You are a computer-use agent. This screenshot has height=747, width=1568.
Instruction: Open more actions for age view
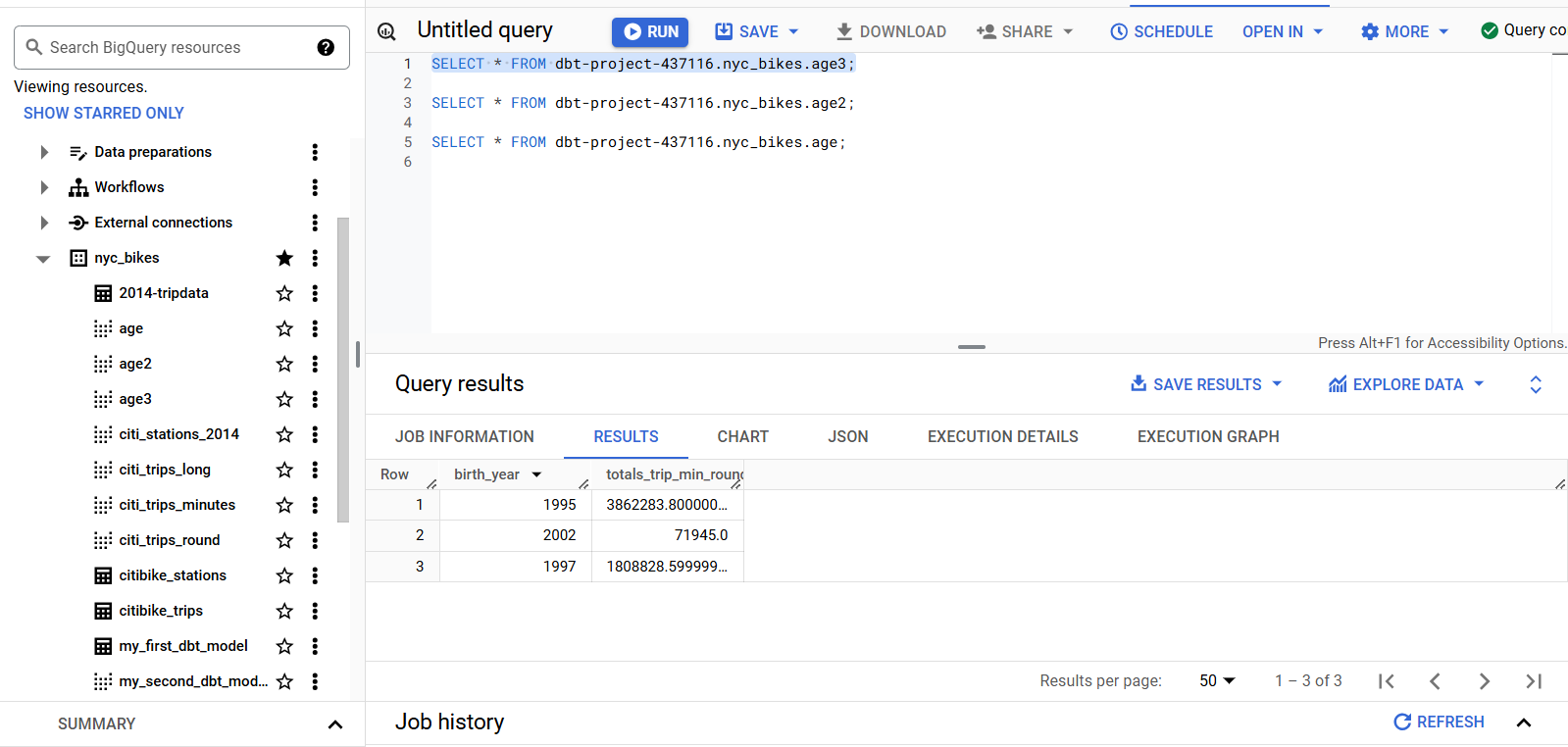(x=315, y=328)
